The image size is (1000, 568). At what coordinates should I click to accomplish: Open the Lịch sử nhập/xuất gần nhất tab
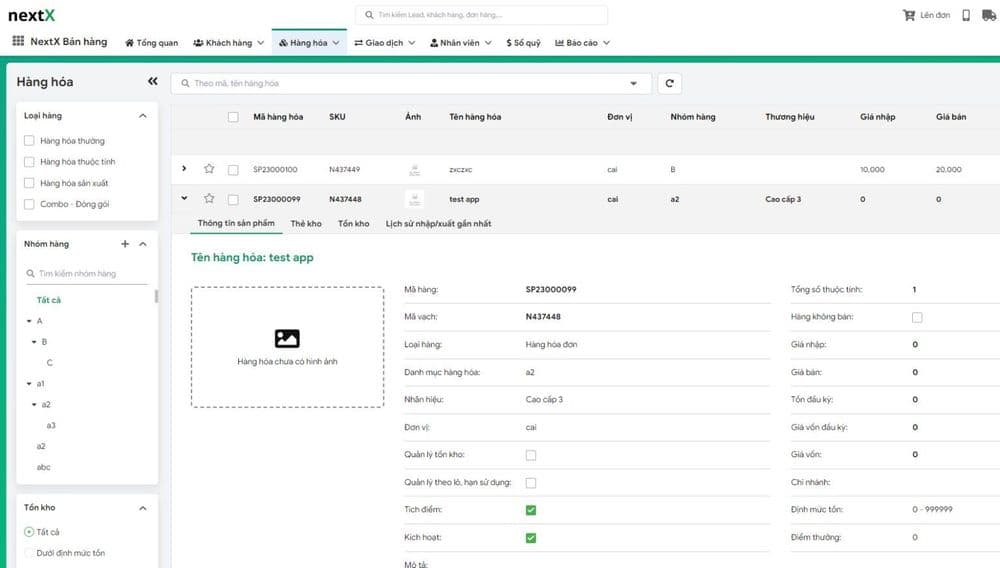(x=438, y=224)
